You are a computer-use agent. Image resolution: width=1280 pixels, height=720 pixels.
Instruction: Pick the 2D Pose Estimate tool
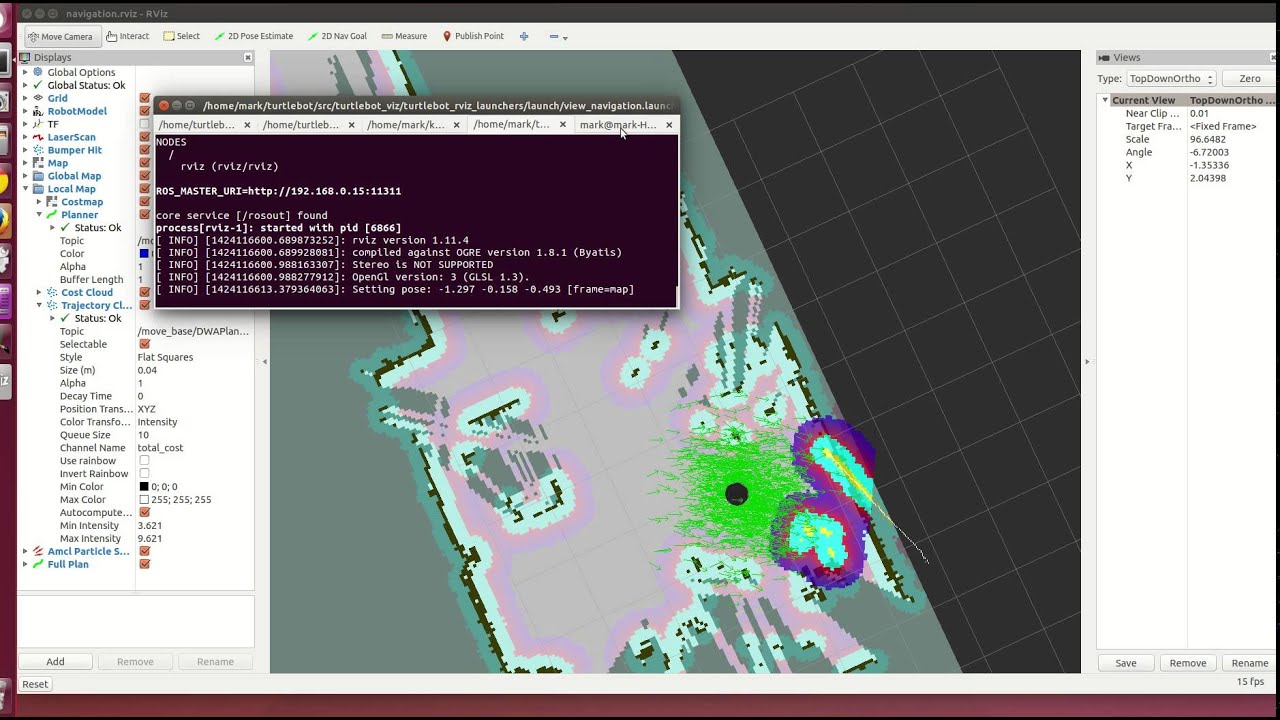pyautogui.click(x=253, y=36)
